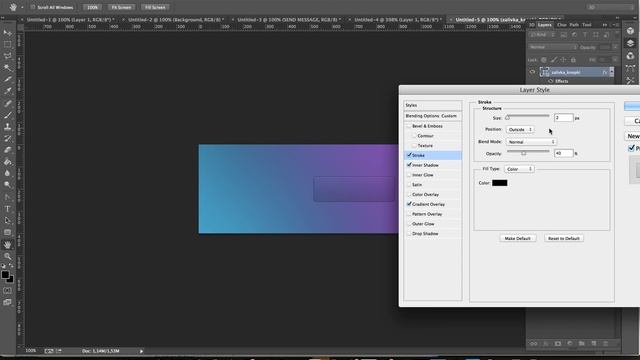This screenshot has height=360, width=640.
Task: Hide layer Effects visibility eye
Action: [x=550, y=81]
